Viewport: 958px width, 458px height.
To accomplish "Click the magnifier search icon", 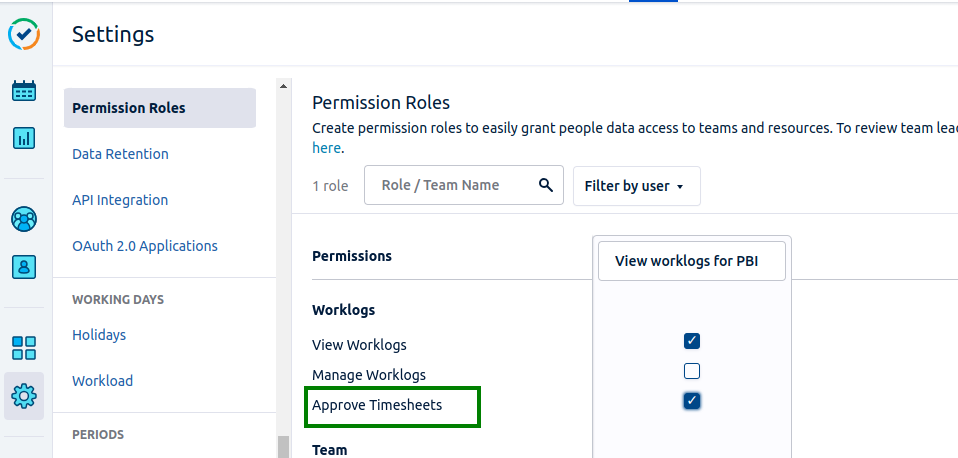I will click(x=545, y=185).
